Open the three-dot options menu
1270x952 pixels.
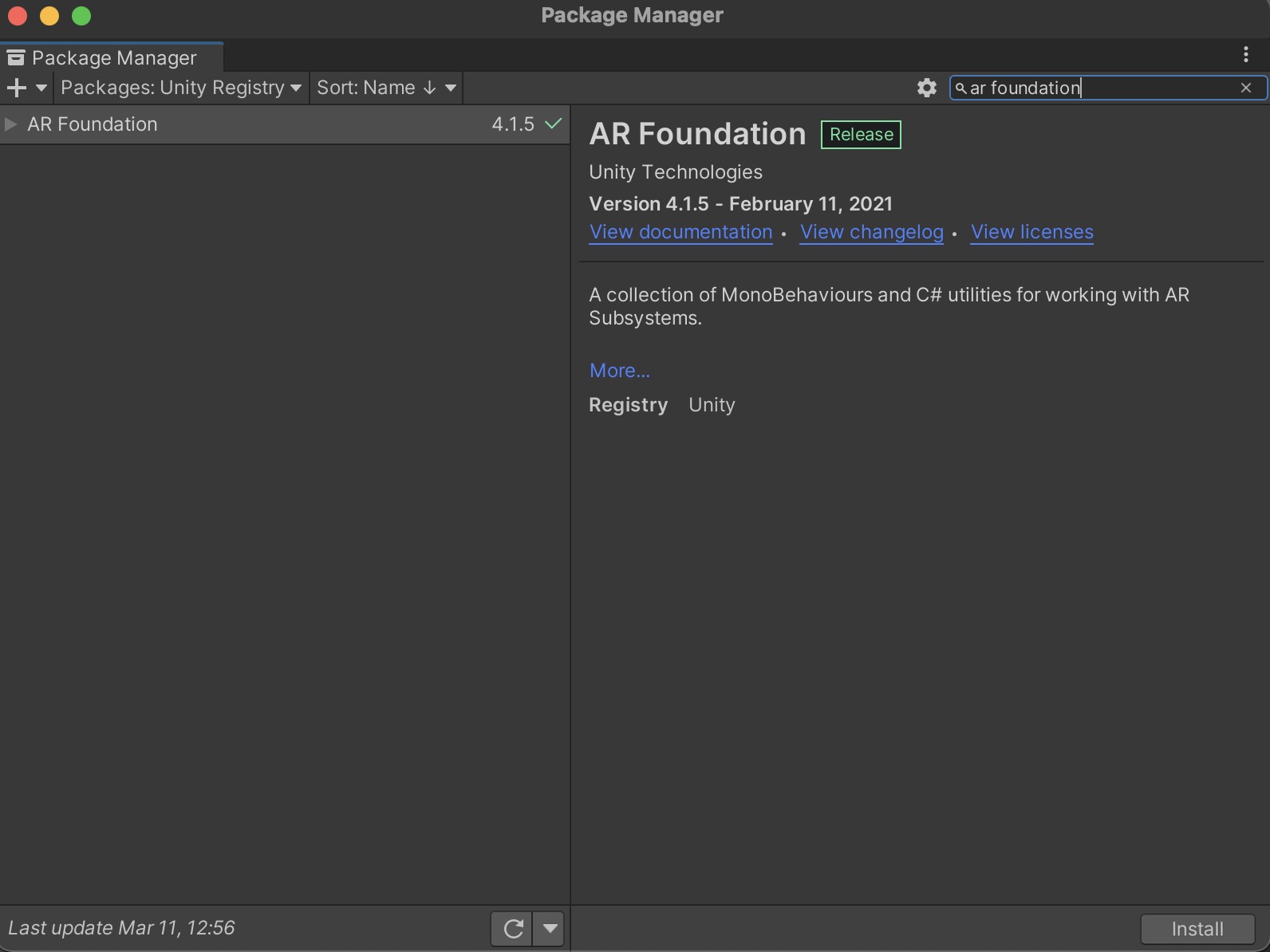click(1245, 54)
